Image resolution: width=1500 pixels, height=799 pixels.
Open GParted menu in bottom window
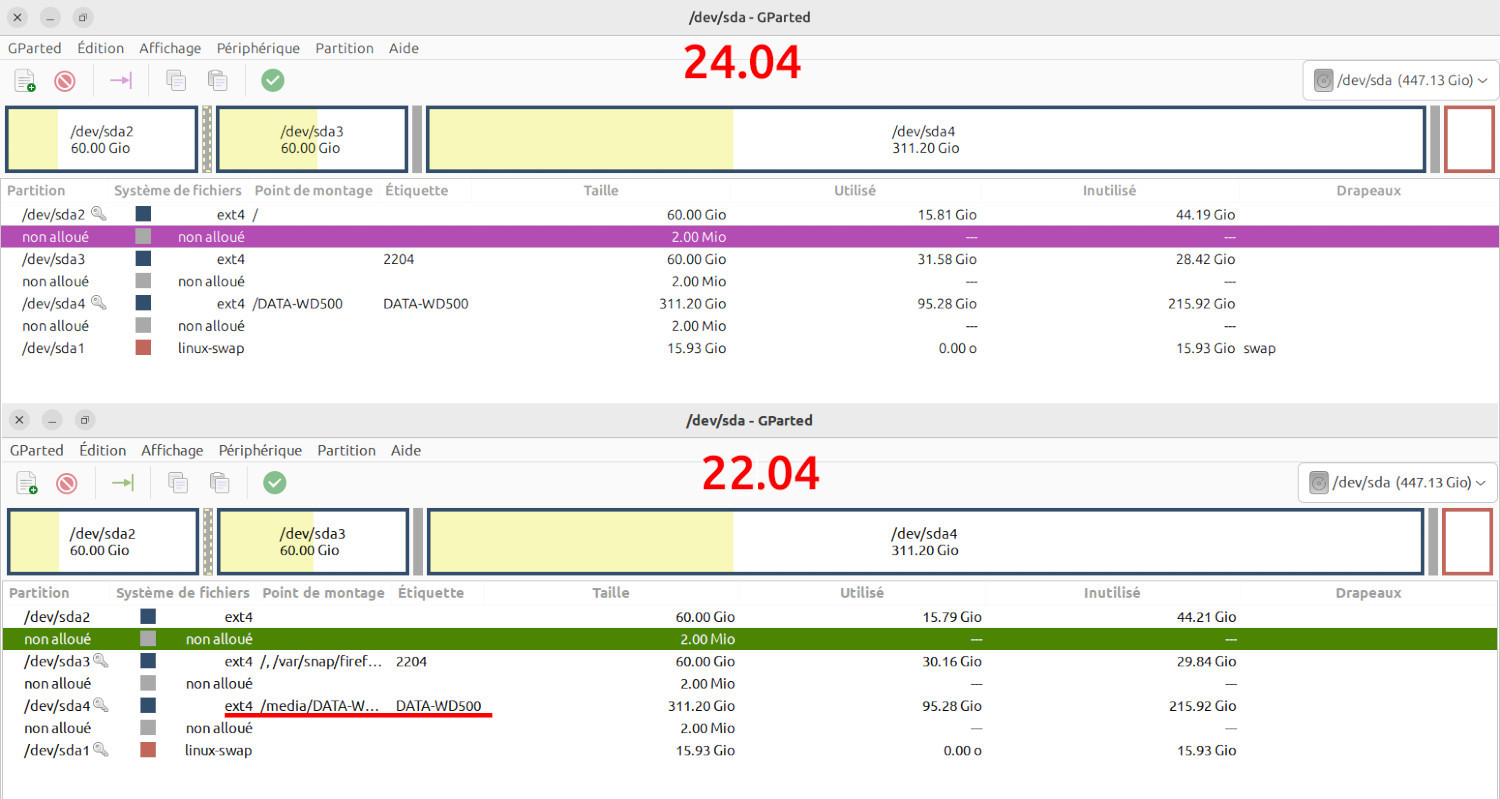pyautogui.click(x=36, y=450)
